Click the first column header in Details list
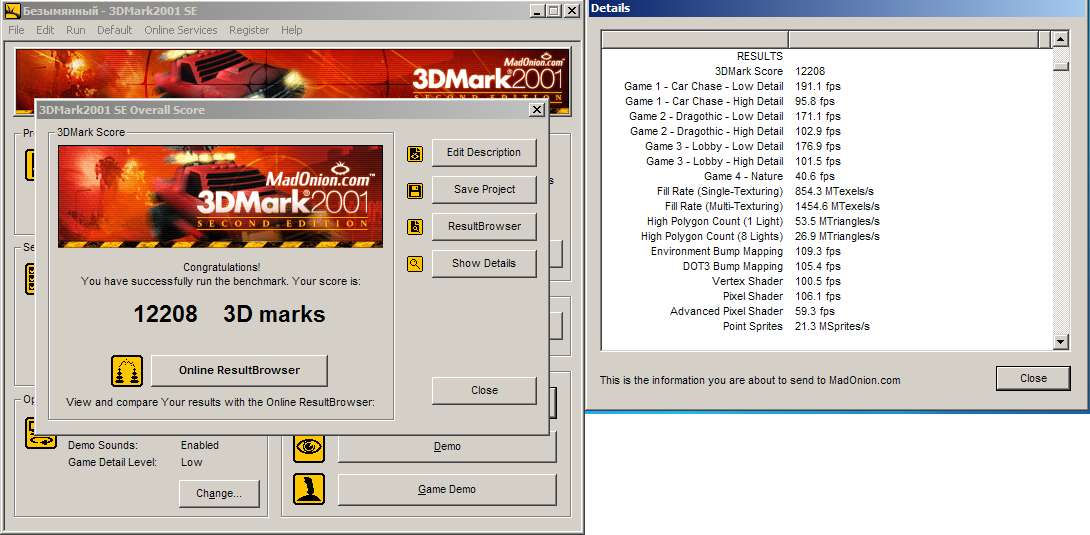 click(694, 39)
